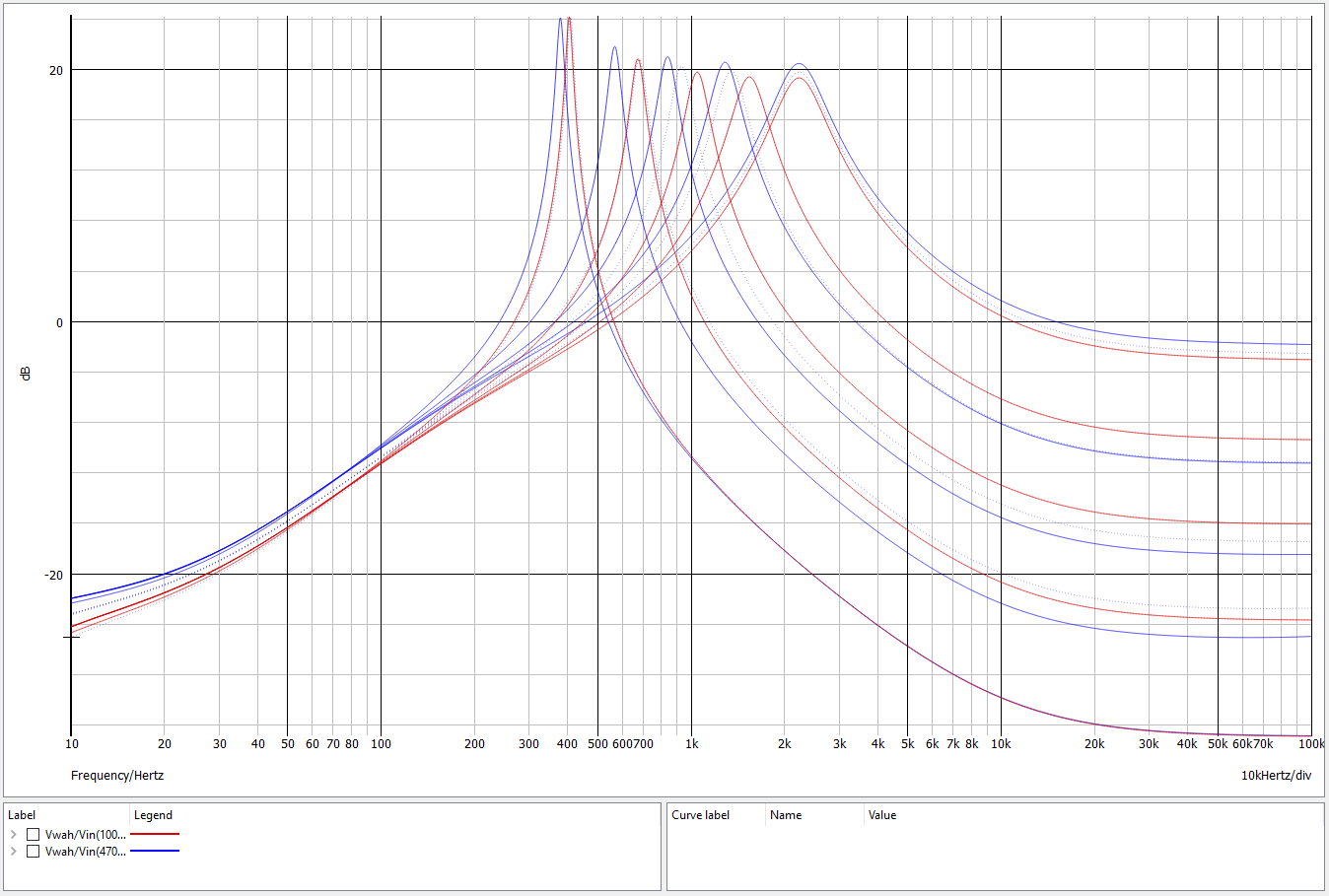Check the Vwah/Vin(470...) curve checkbox

coord(34,852)
